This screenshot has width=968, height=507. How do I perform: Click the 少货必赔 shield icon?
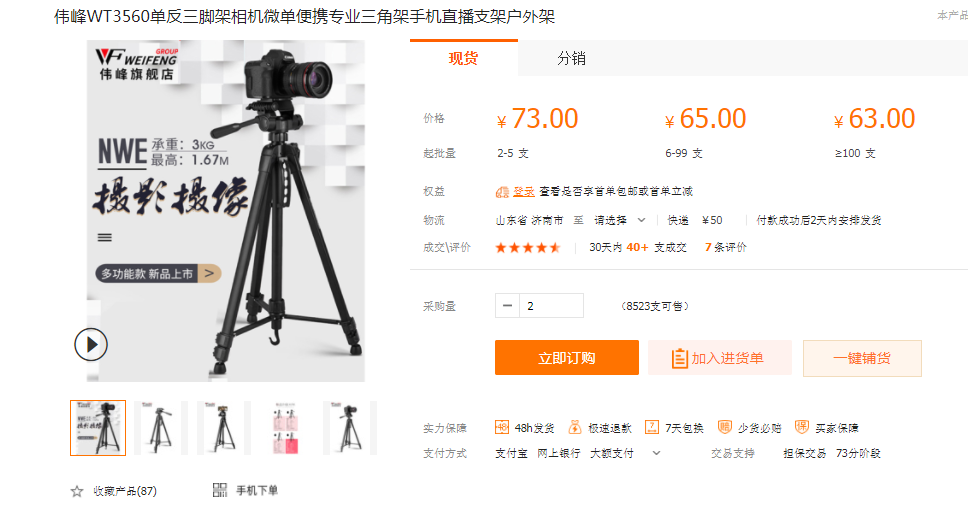tap(724, 427)
